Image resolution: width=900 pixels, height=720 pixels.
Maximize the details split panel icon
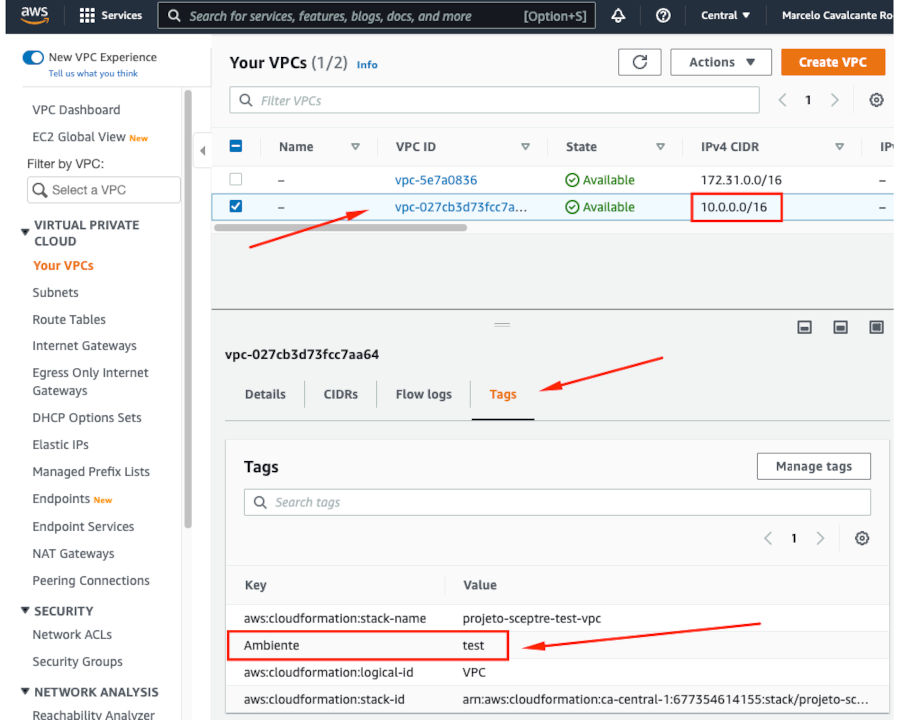pyautogui.click(x=876, y=327)
